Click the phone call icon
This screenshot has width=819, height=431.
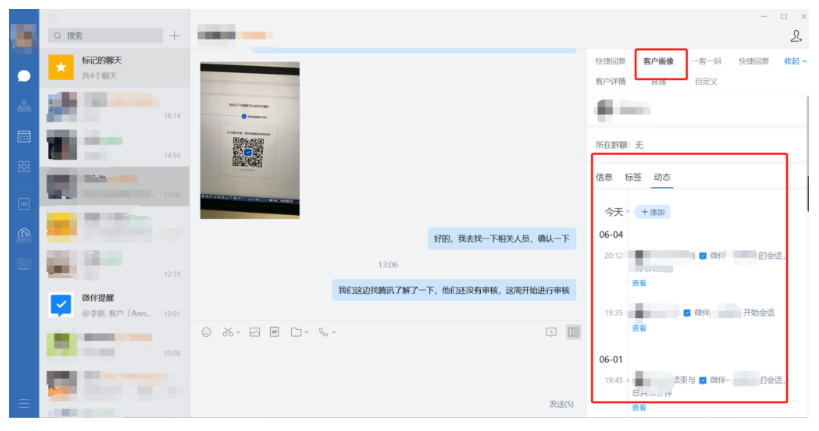tap(323, 332)
